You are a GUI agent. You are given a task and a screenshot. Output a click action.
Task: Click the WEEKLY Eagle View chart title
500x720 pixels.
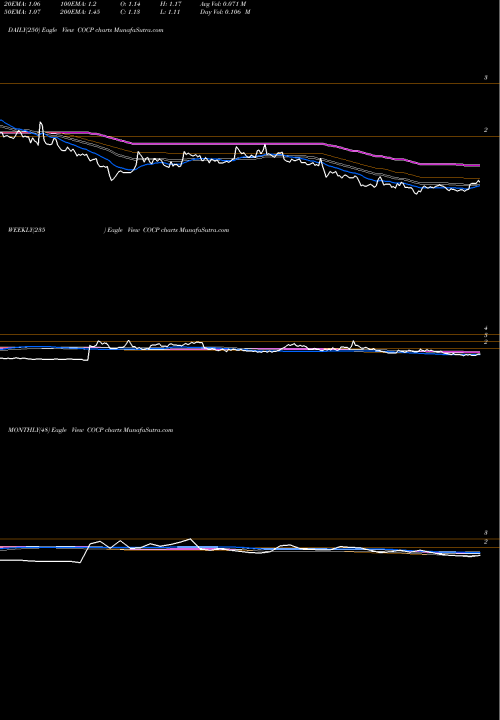pyautogui.click(x=118, y=230)
